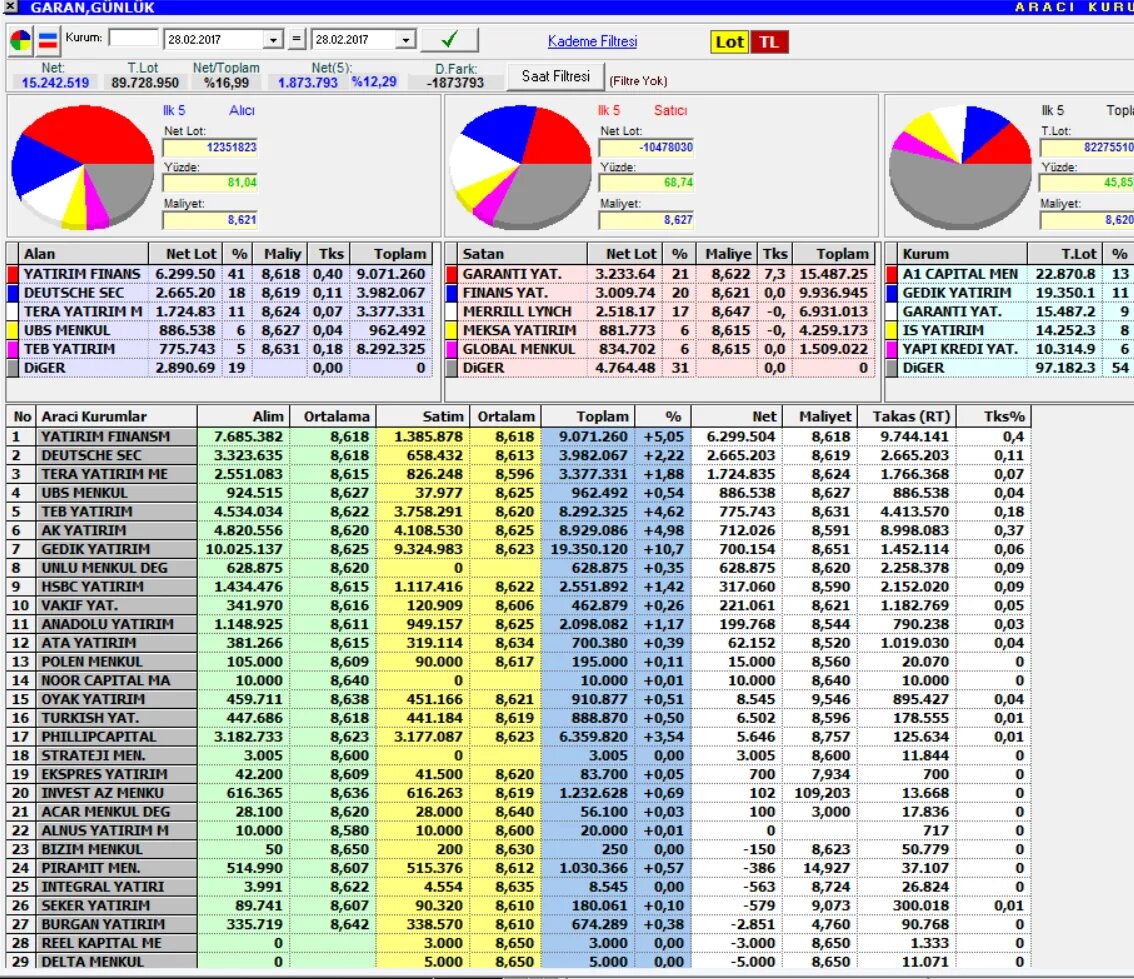This screenshot has height=979, width=1134.
Task: Click the yellow swatch next to UBS MENKUL
Action: tap(12, 330)
